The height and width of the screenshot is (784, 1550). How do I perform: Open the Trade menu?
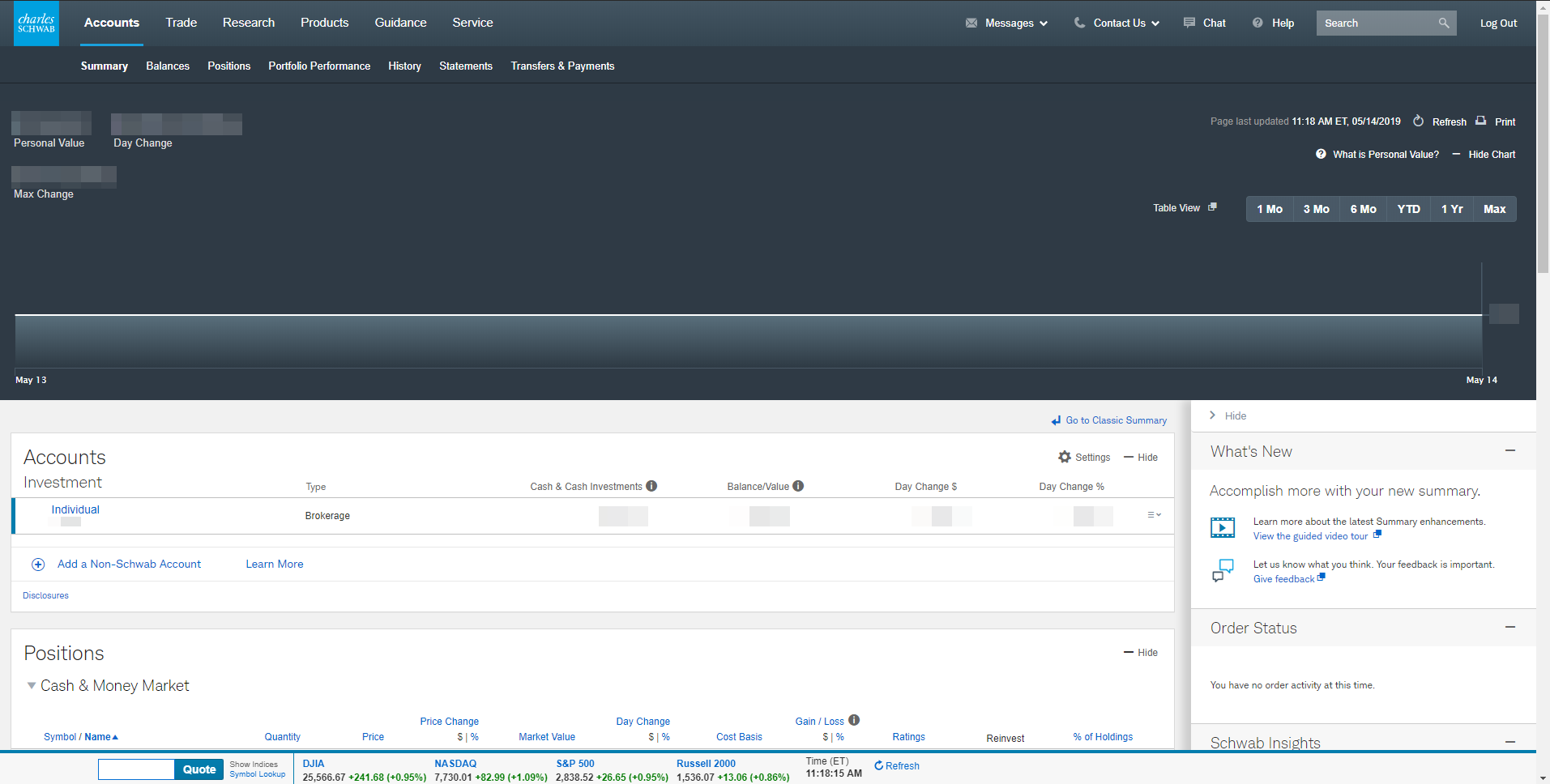(x=181, y=23)
